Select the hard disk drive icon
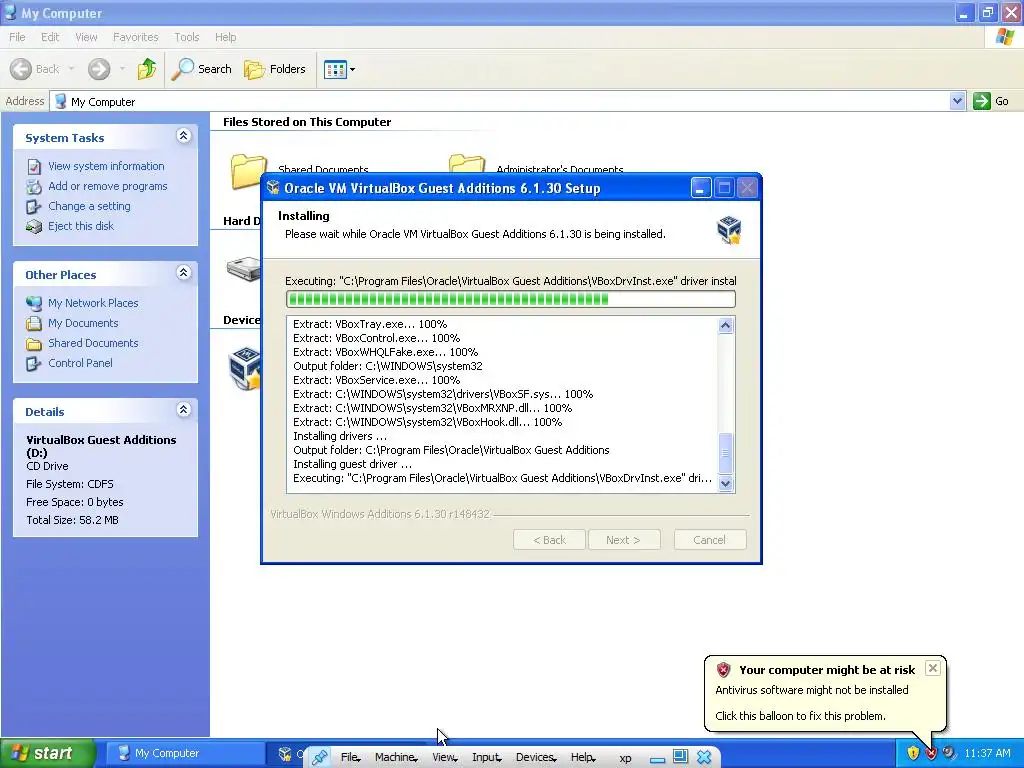Screen dimensions: 1024x768 point(244,268)
